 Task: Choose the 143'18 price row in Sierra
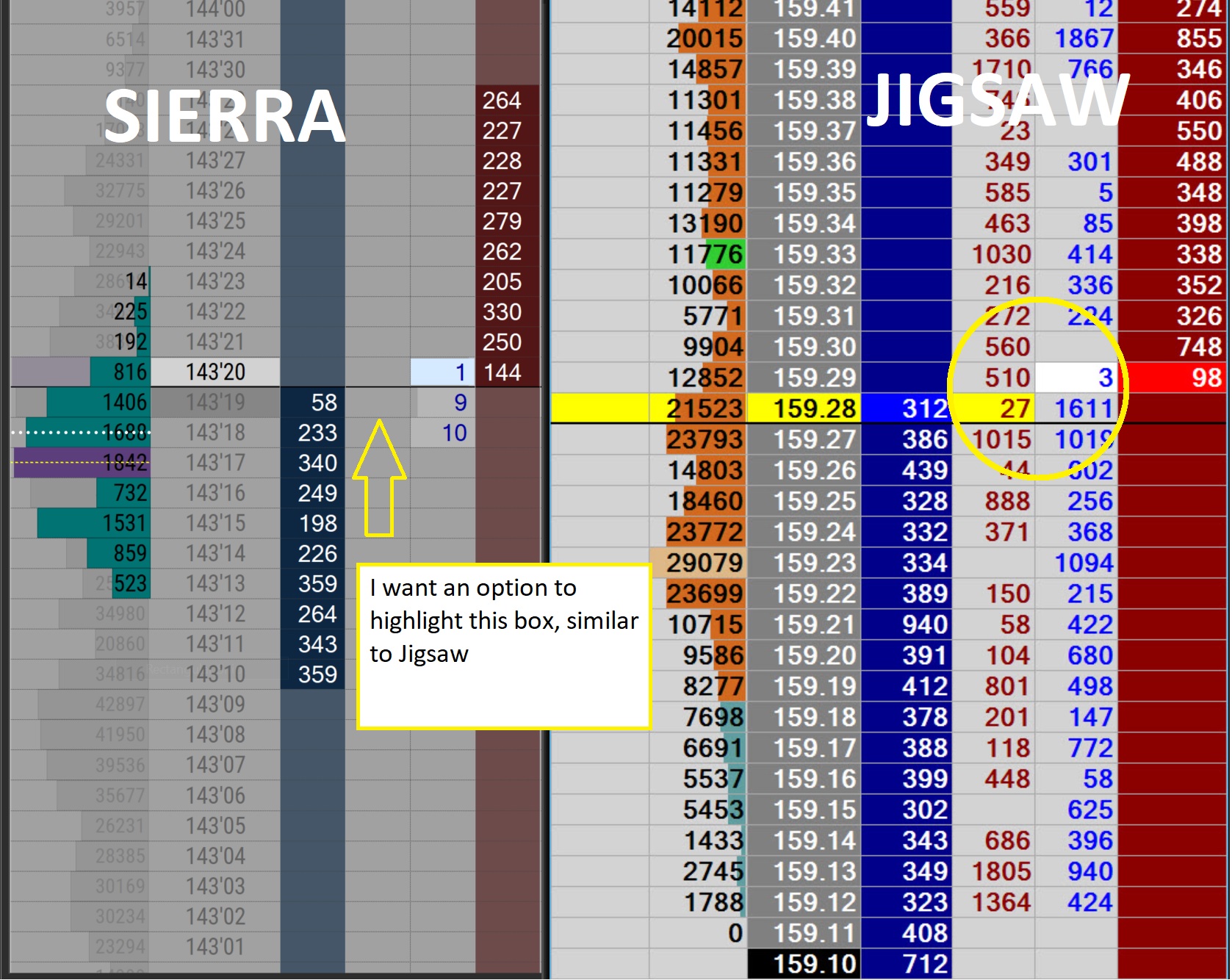tap(215, 433)
